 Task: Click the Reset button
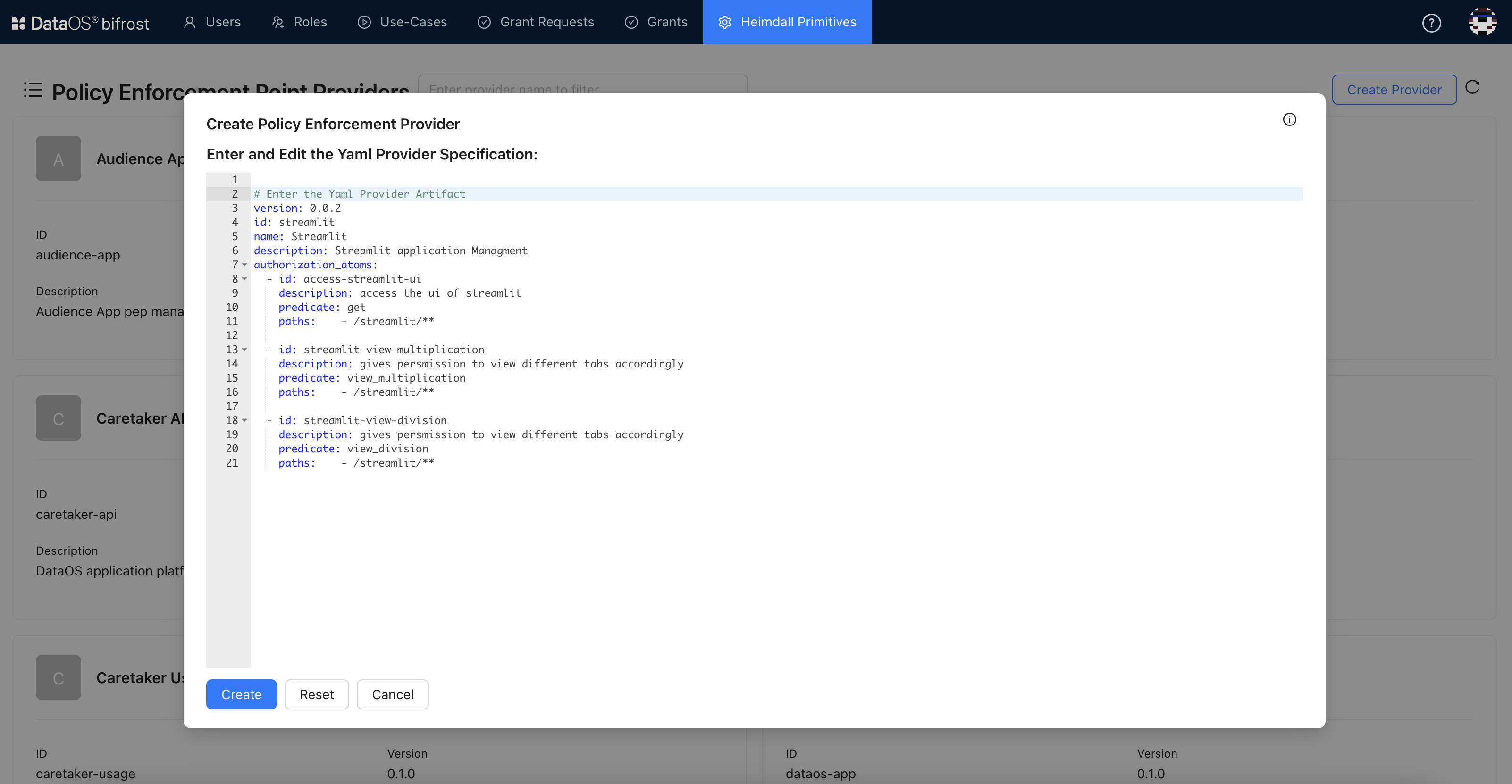(x=316, y=694)
